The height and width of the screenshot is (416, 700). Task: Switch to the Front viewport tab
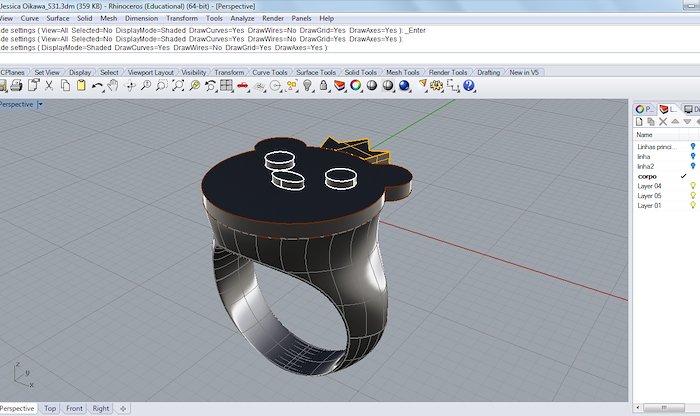[74, 408]
